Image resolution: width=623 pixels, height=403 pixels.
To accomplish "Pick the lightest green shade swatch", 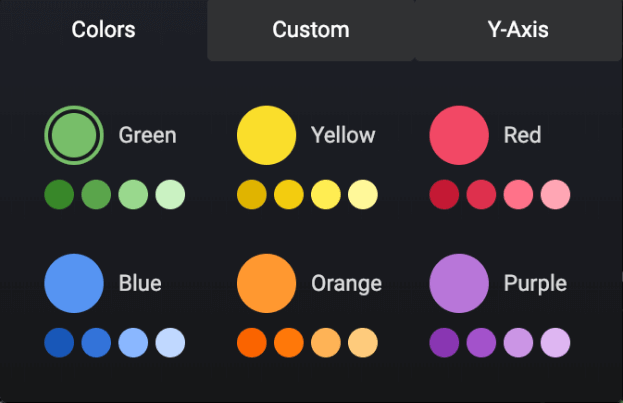I will pyautogui.click(x=170, y=194).
